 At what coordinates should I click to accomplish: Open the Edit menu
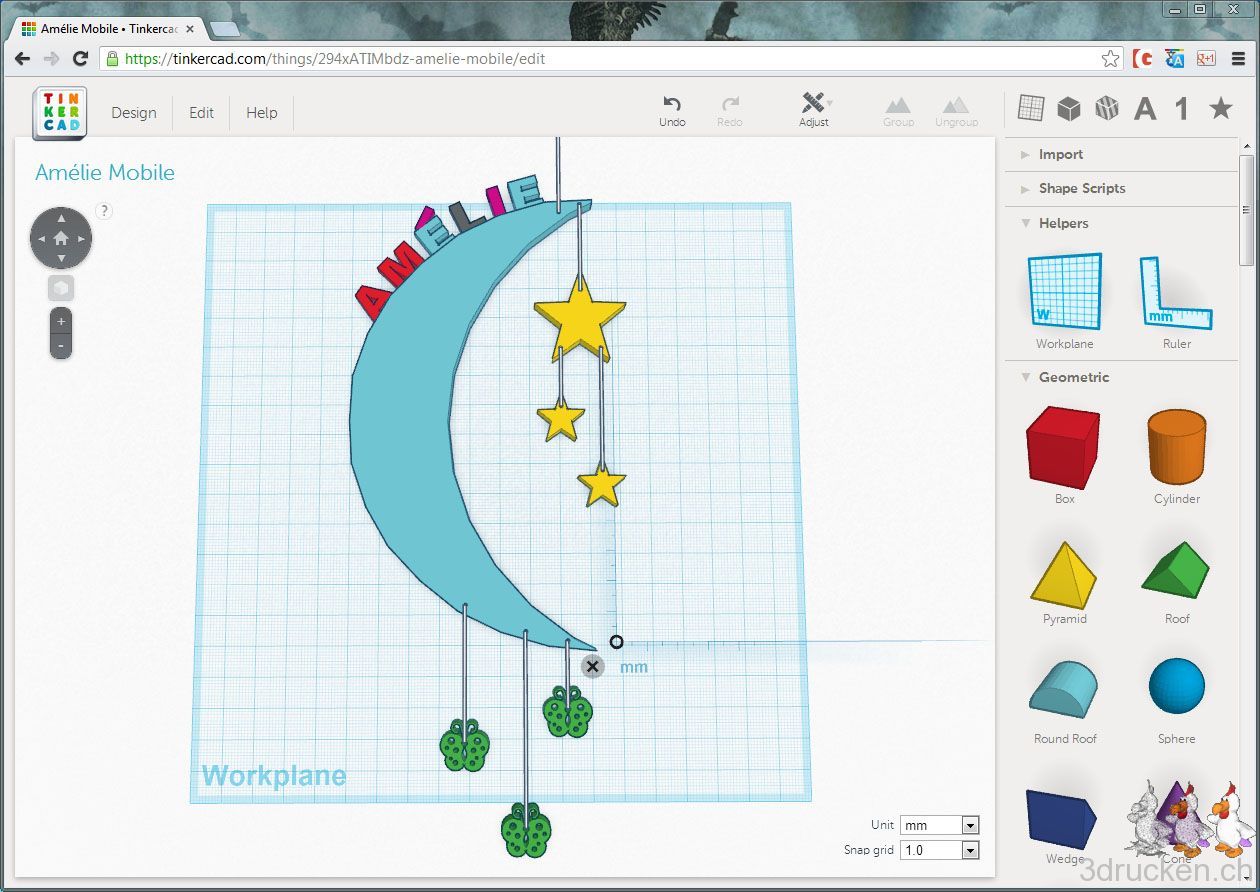point(201,113)
